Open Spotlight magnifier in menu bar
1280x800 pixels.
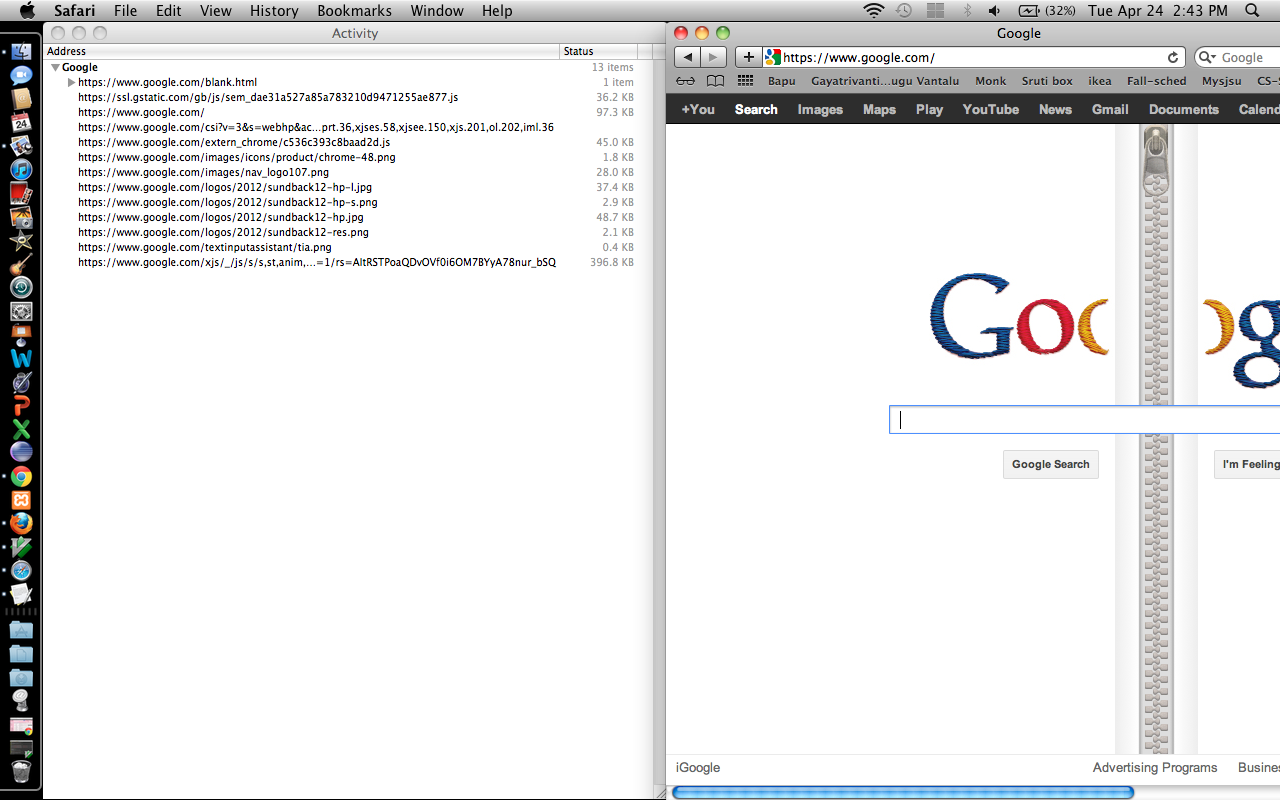click(1253, 11)
